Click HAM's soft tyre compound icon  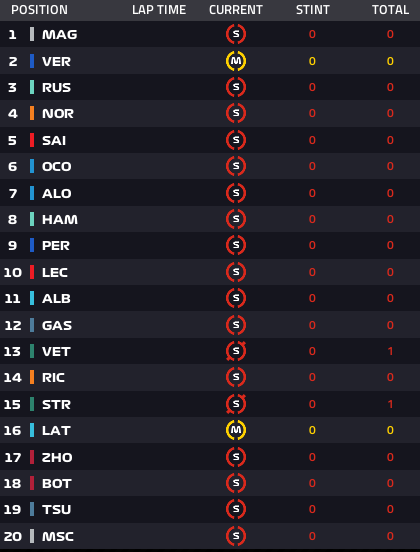pos(236,219)
